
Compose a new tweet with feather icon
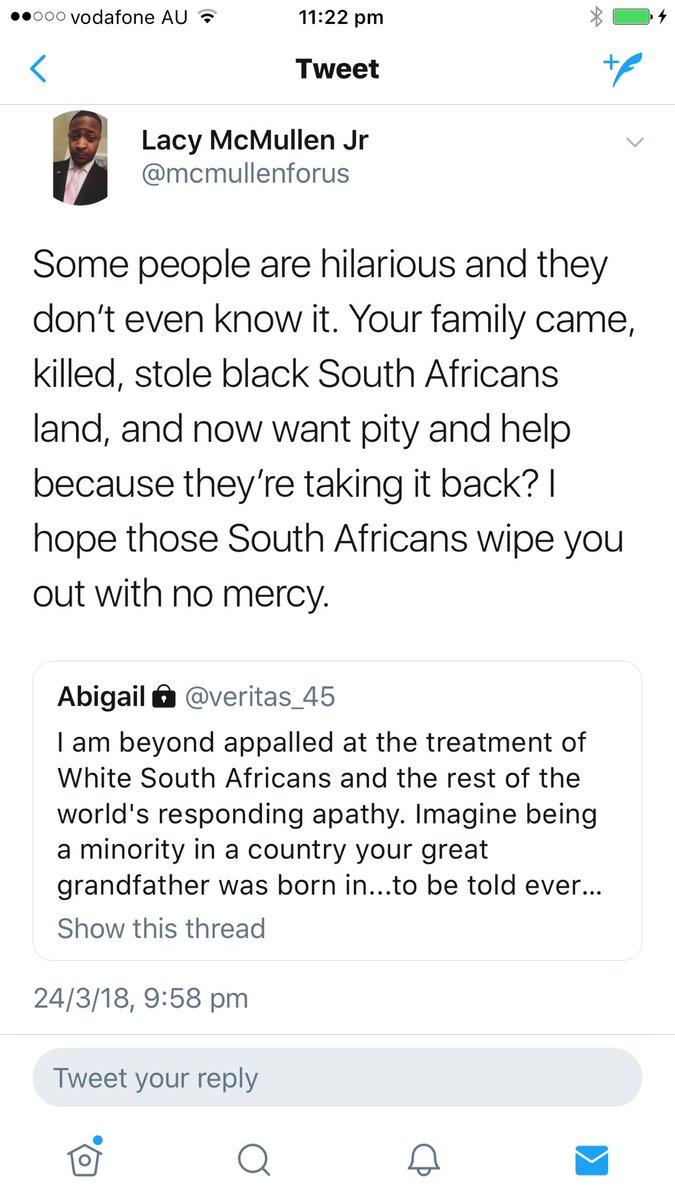622,69
